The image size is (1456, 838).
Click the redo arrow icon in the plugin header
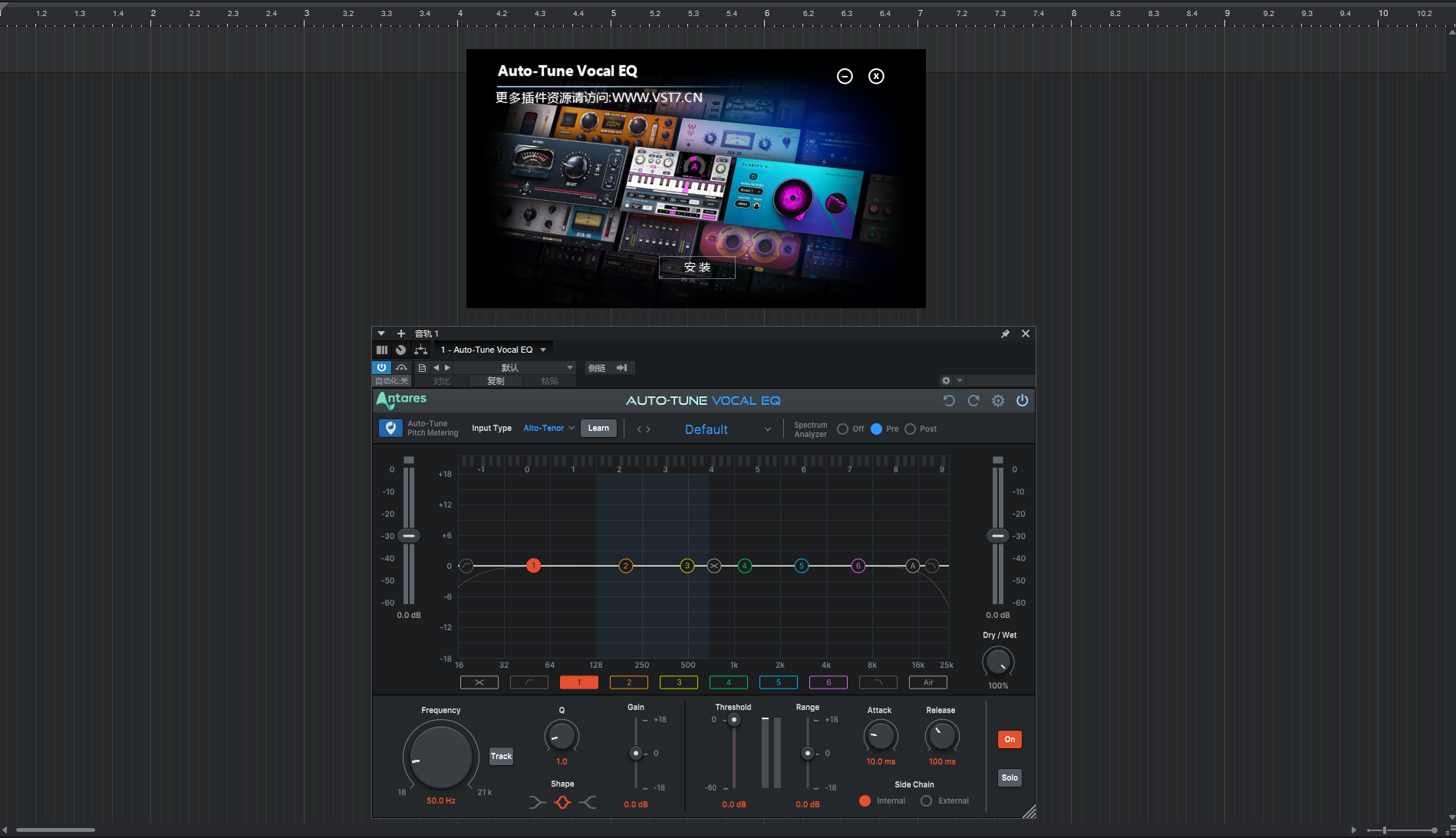(973, 400)
